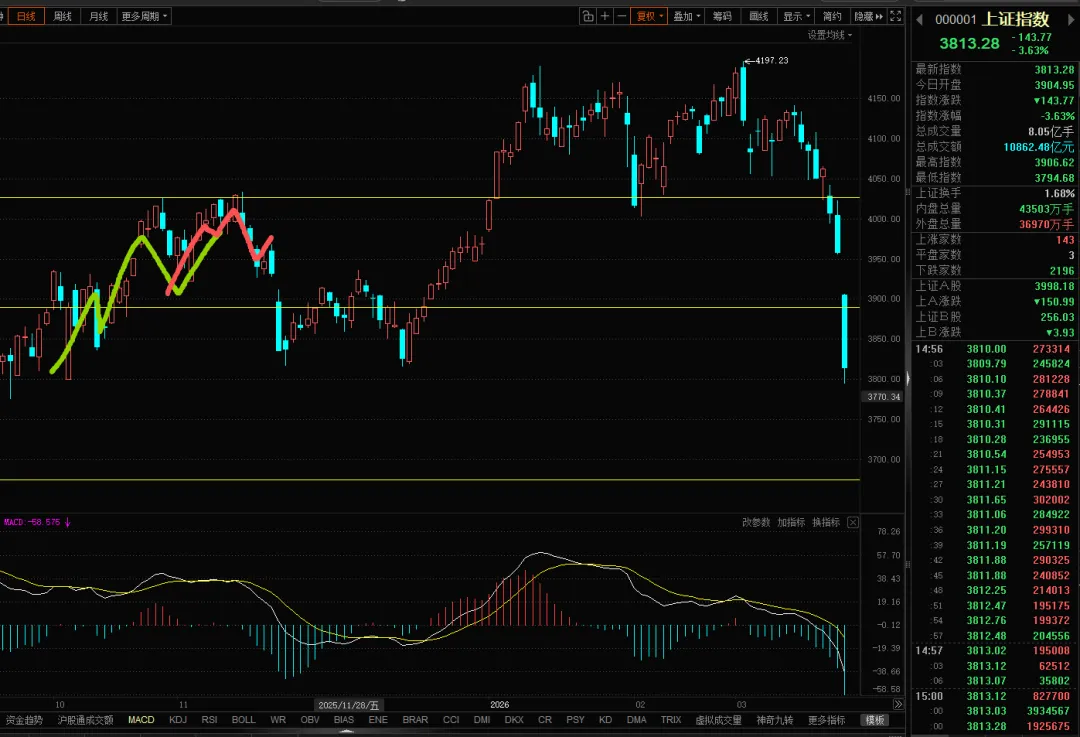Toggle 画线 drawing tools

759,16
